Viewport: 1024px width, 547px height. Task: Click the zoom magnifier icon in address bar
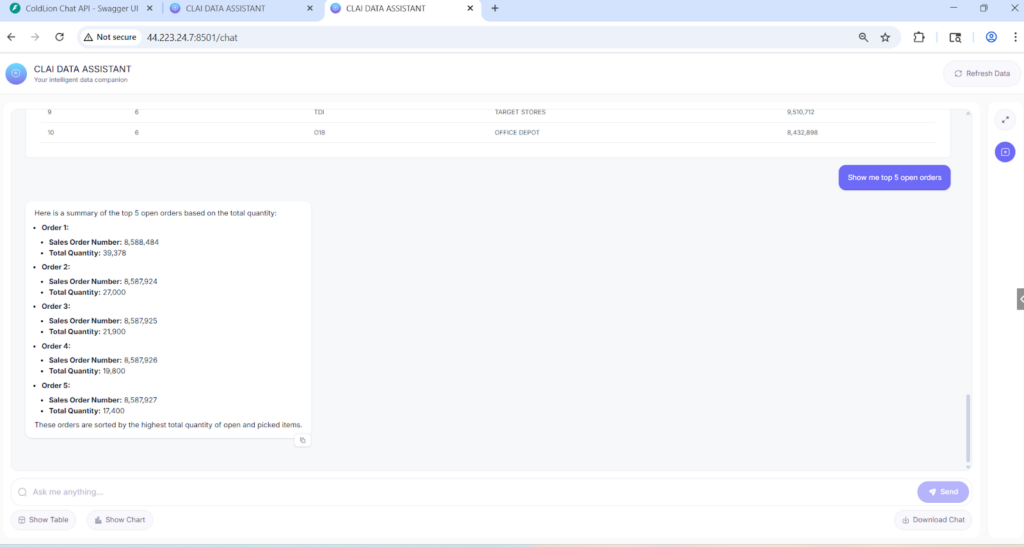pyautogui.click(x=863, y=37)
